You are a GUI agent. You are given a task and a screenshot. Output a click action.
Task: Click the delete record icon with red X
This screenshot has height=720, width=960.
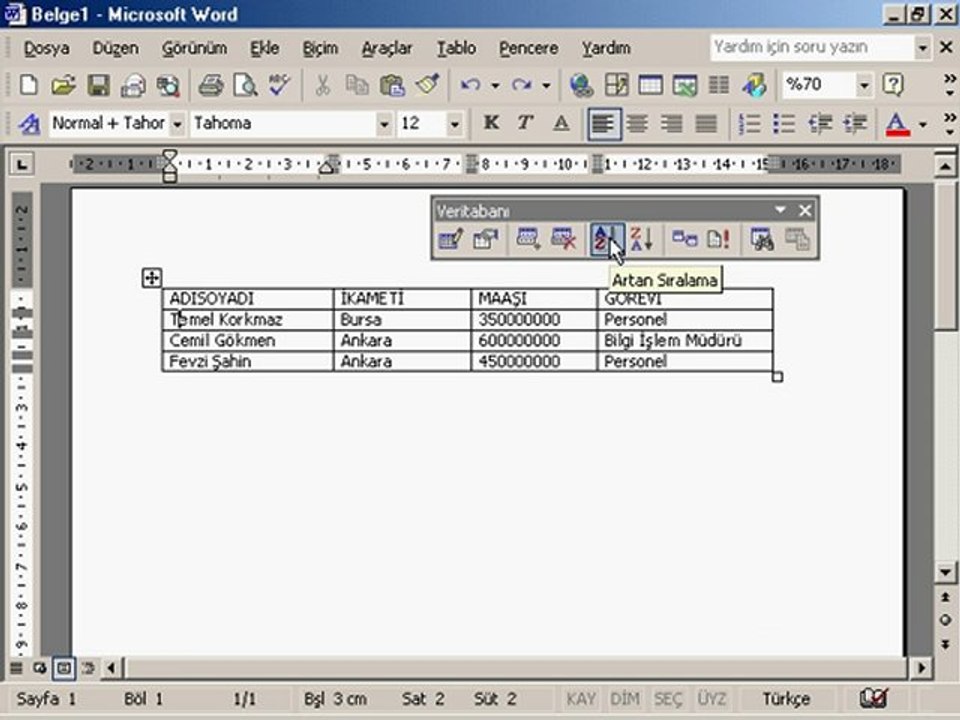point(563,239)
